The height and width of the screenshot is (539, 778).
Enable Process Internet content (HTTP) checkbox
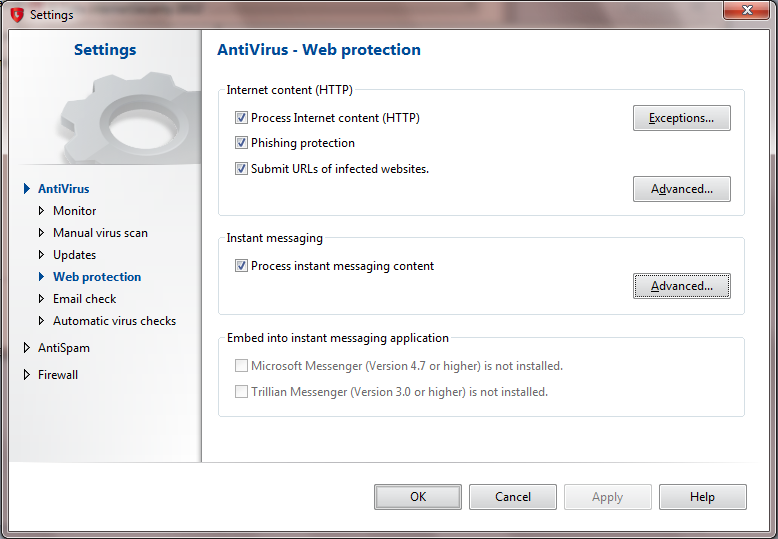coord(241,118)
